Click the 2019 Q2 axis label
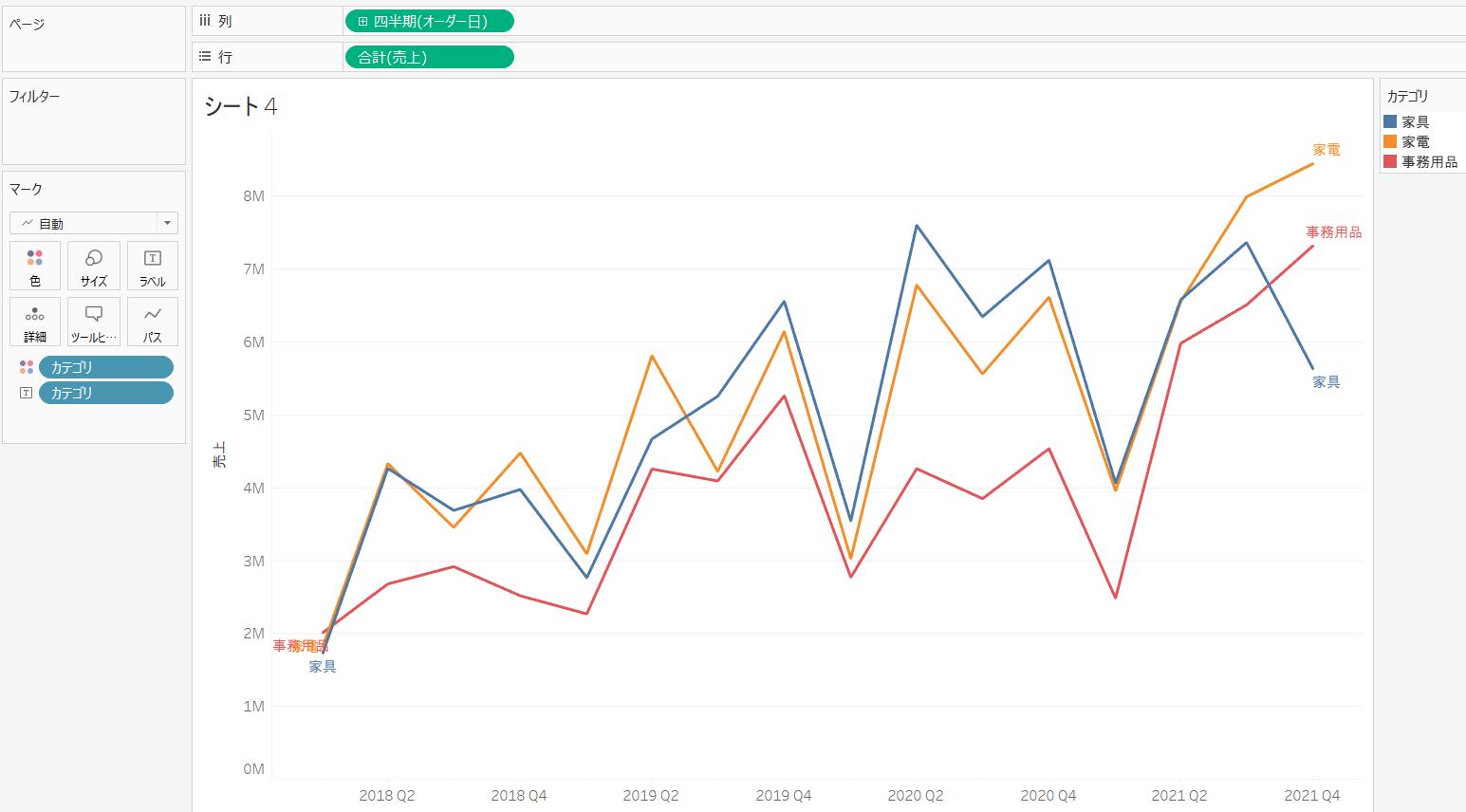 (651, 796)
